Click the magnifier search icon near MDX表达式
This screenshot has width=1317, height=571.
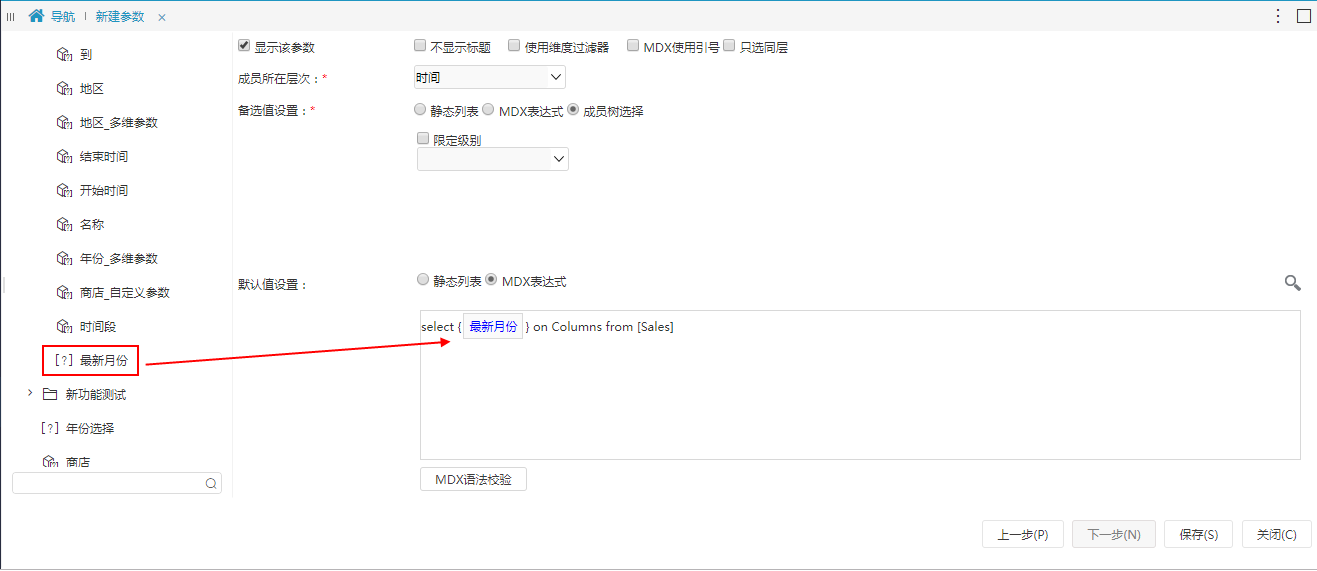(1292, 283)
